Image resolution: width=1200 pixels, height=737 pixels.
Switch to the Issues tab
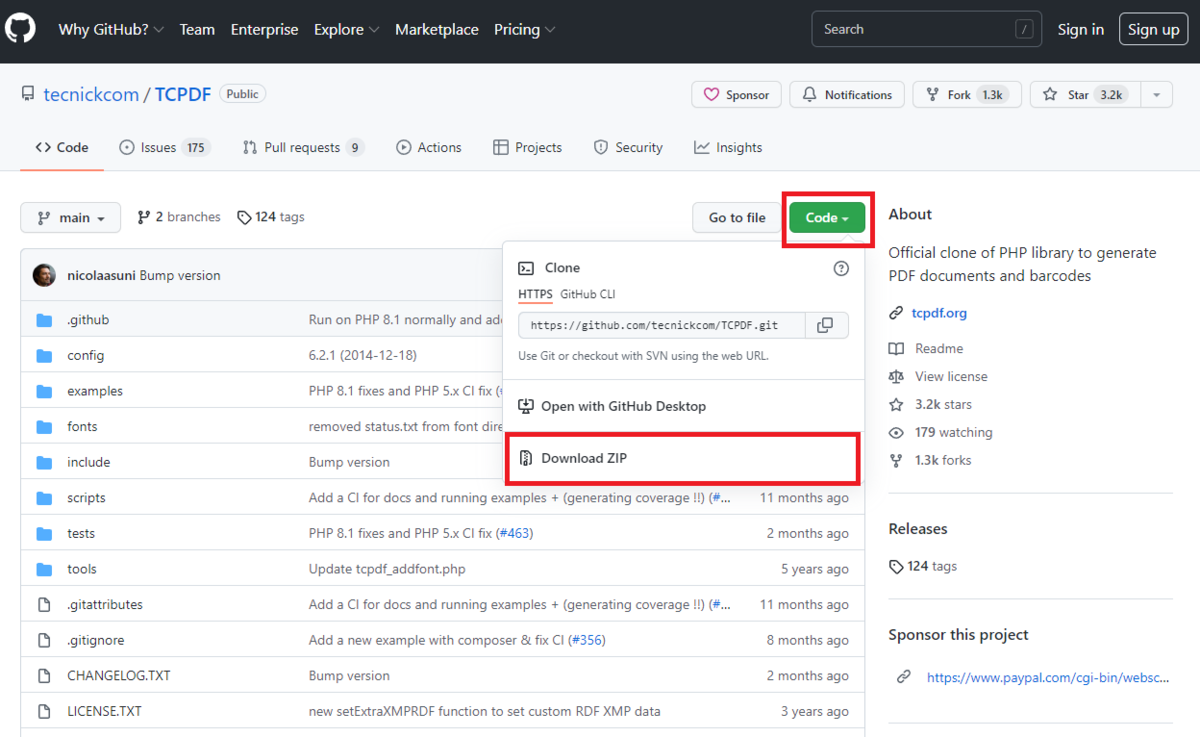click(163, 148)
